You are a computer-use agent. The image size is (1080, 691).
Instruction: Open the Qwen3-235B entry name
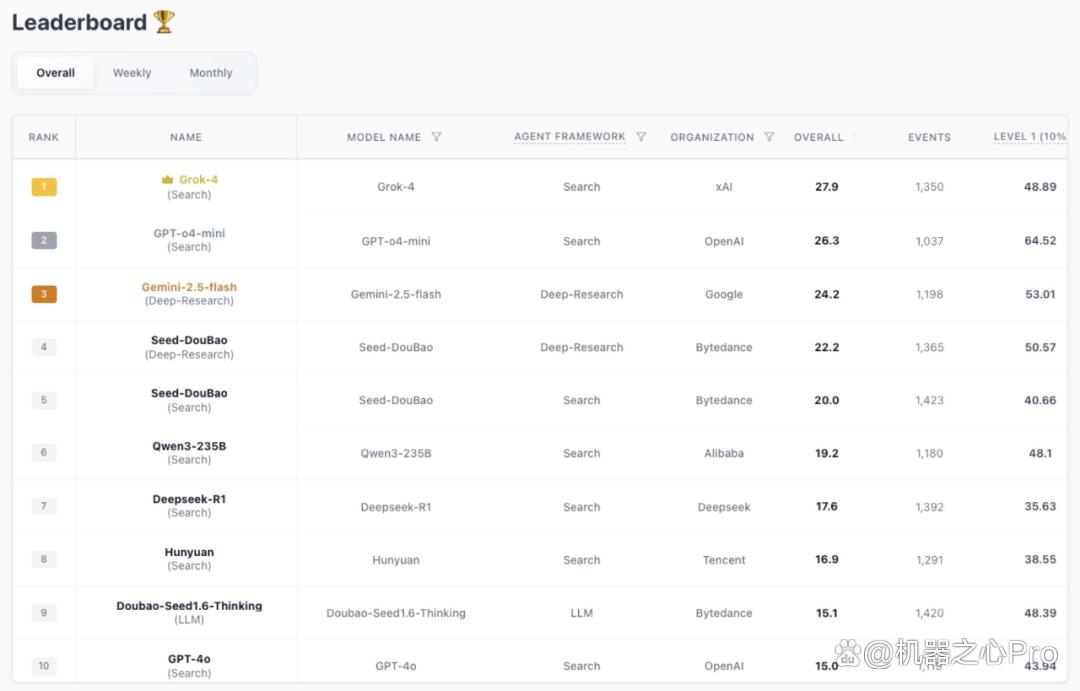[x=189, y=446]
